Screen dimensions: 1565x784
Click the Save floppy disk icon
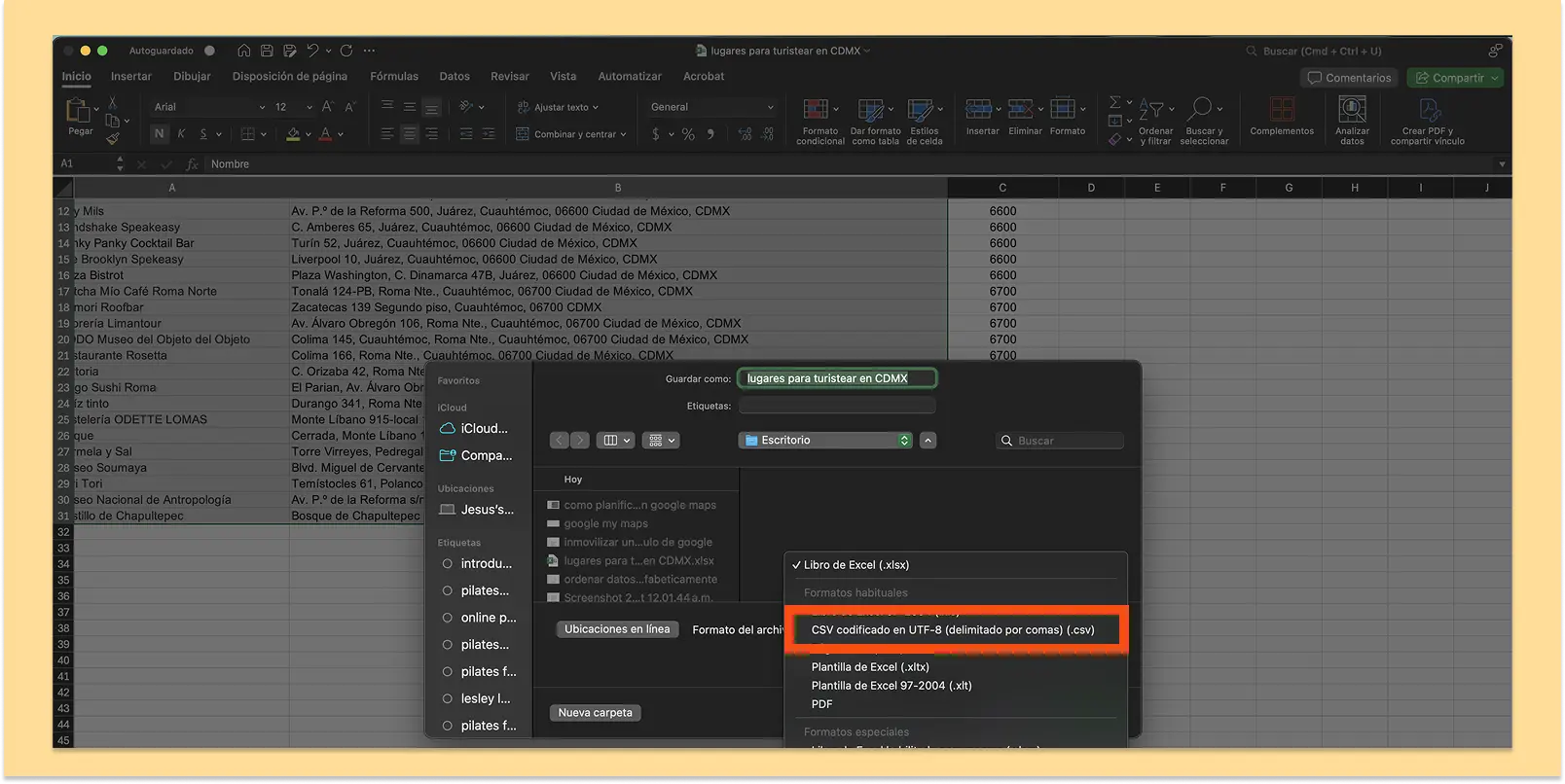[267, 51]
